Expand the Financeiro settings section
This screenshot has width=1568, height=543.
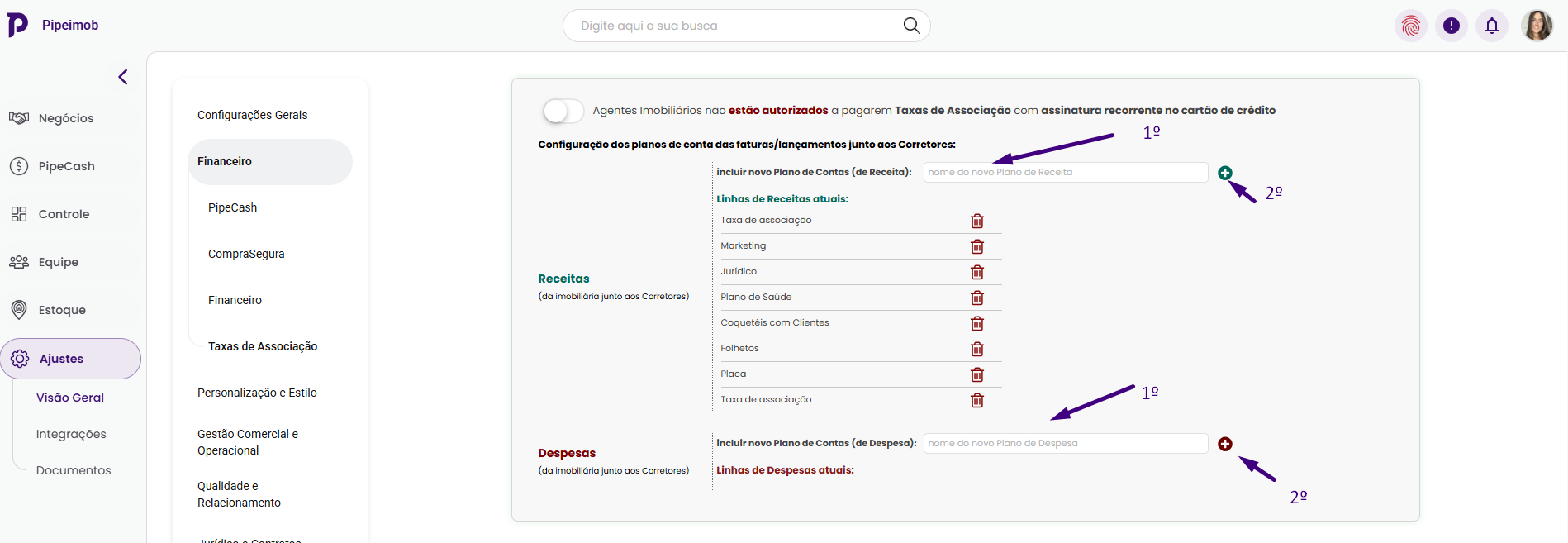(x=270, y=161)
